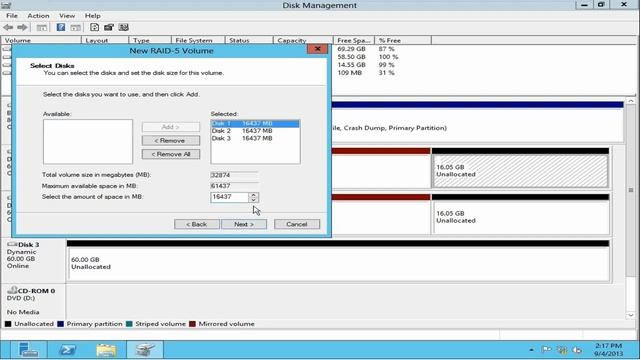Open the View menu
This screenshot has width=640, height=360.
(67, 16)
